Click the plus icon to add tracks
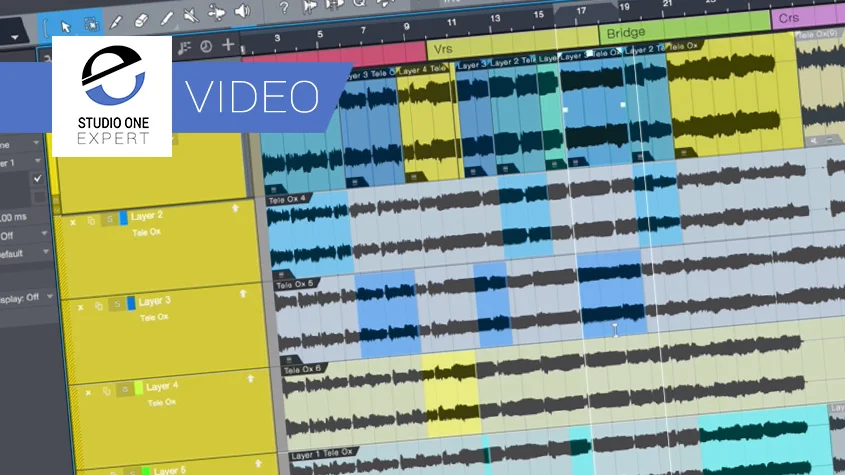The image size is (845, 475). tap(228, 44)
